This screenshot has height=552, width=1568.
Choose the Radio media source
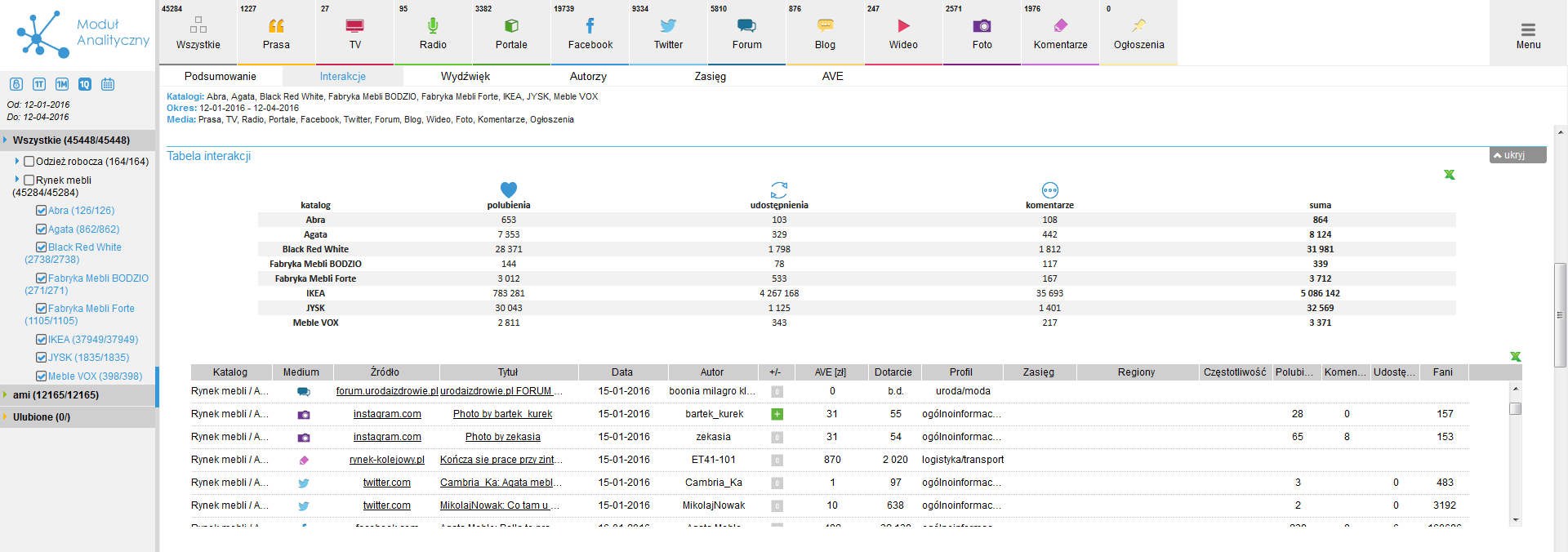click(433, 33)
